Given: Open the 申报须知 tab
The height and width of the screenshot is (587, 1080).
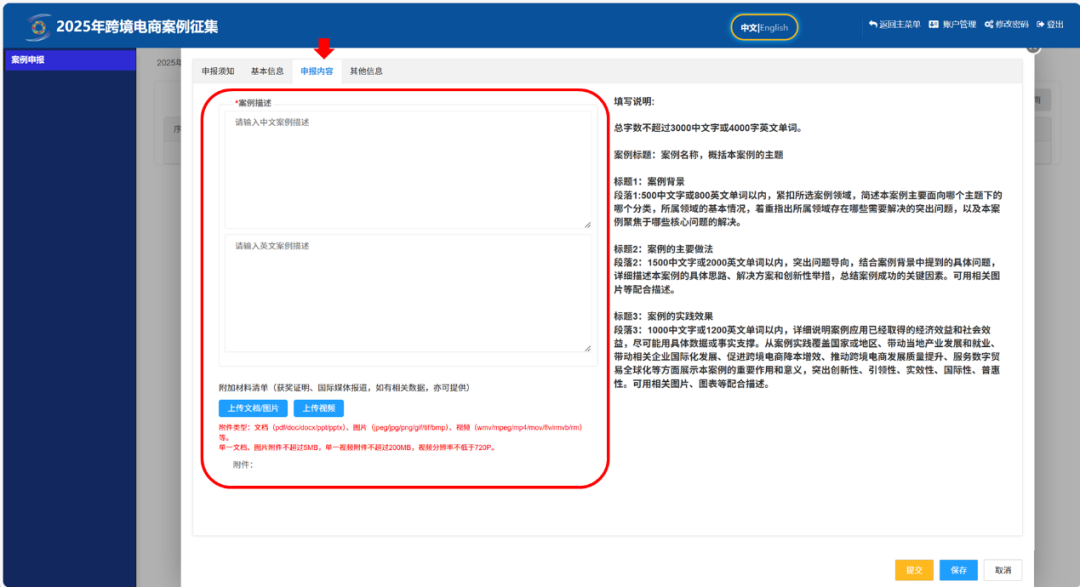Looking at the screenshot, I should [x=218, y=71].
